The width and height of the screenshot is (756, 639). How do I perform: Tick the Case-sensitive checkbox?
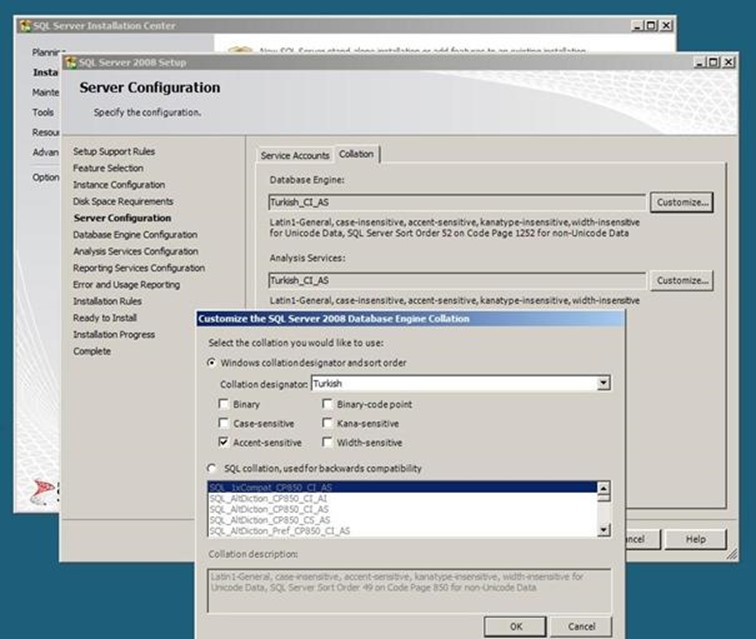pos(224,423)
